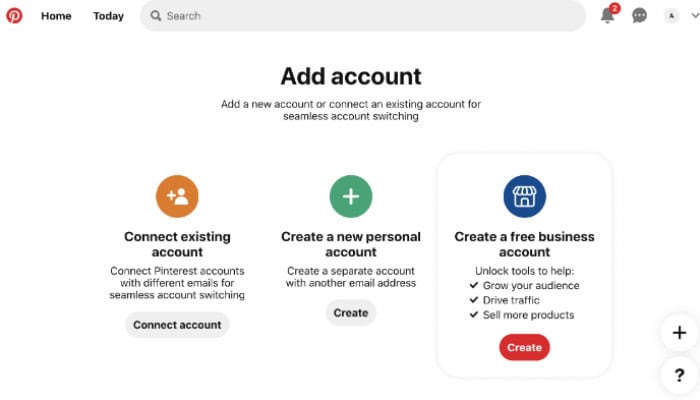This screenshot has width=700, height=400.
Task: Click the floating plus button
Action: coord(679,333)
